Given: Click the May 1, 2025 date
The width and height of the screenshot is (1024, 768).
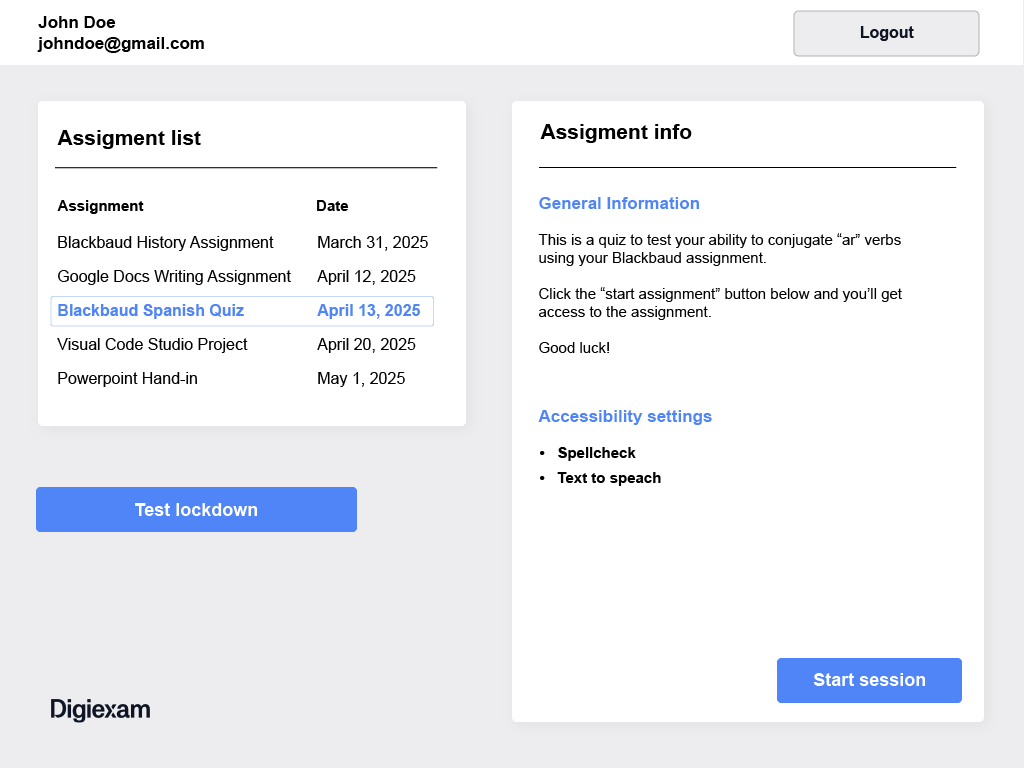Looking at the screenshot, I should tap(361, 378).
